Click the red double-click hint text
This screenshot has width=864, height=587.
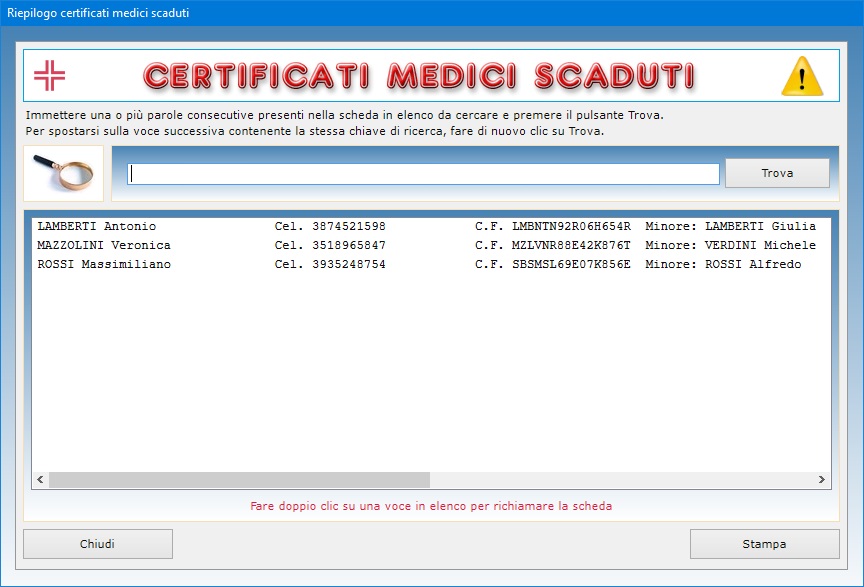point(431,506)
